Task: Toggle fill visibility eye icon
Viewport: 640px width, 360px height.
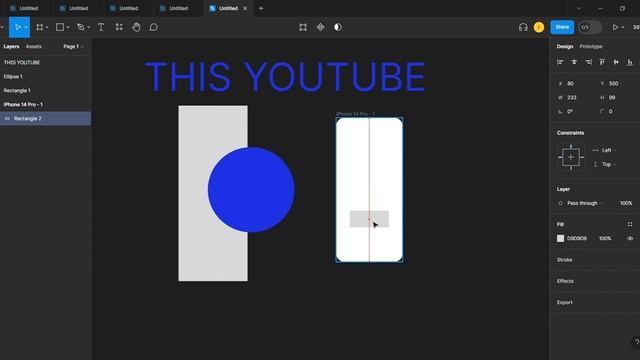Action: pyautogui.click(x=630, y=238)
